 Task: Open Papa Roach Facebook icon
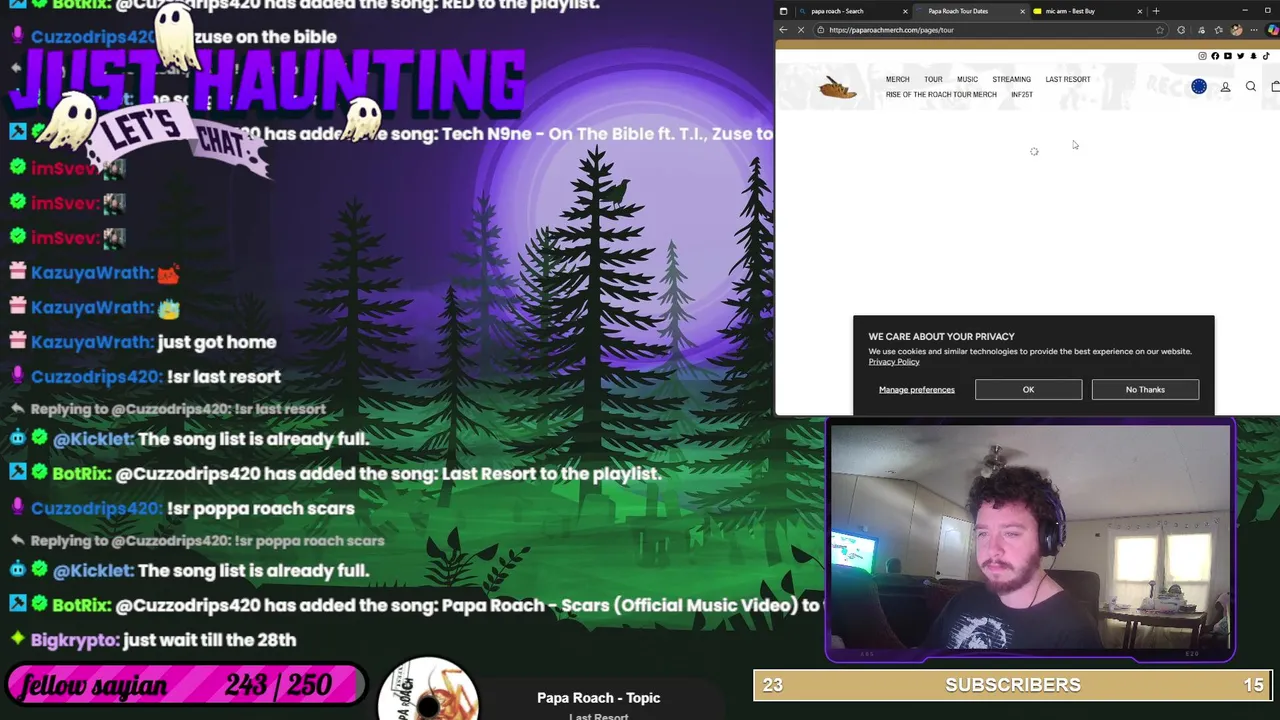coord(1215,56)
